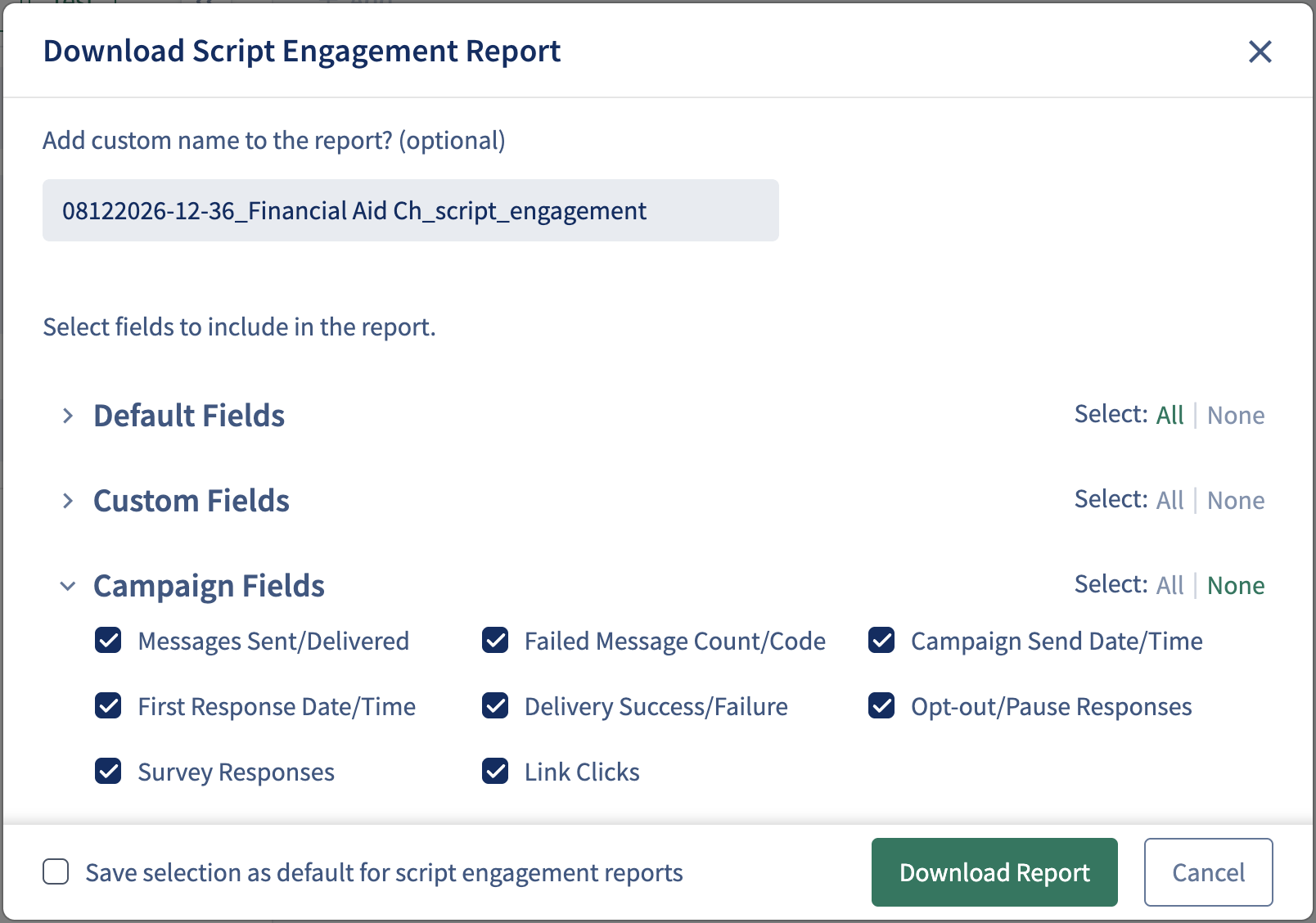This screenshot has height=923, width=1316.
Task: Select All for Custom Fields
Action: coord(1170,500)
